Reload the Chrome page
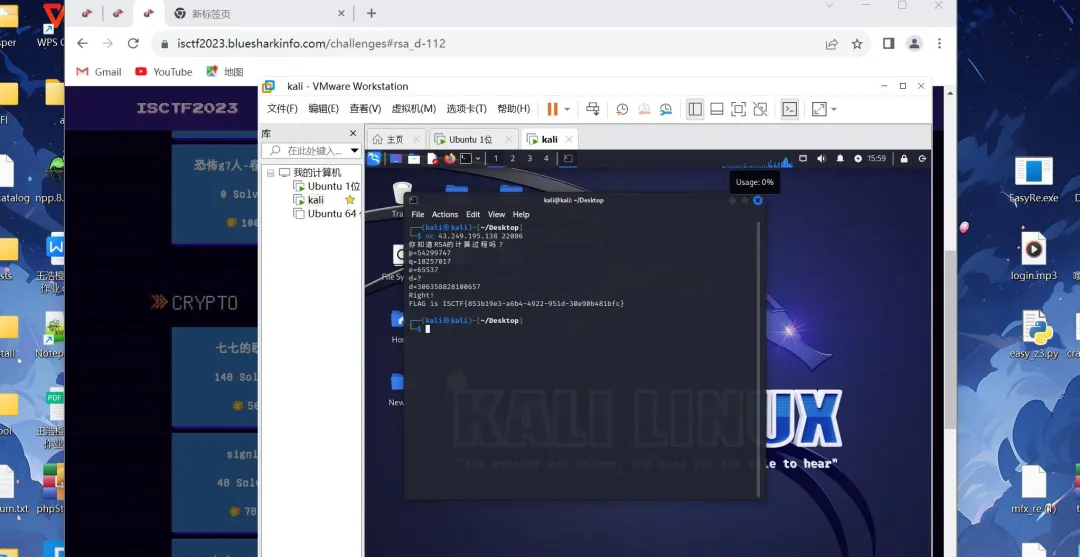1080x557 pixels. click(x=134, y=43)
